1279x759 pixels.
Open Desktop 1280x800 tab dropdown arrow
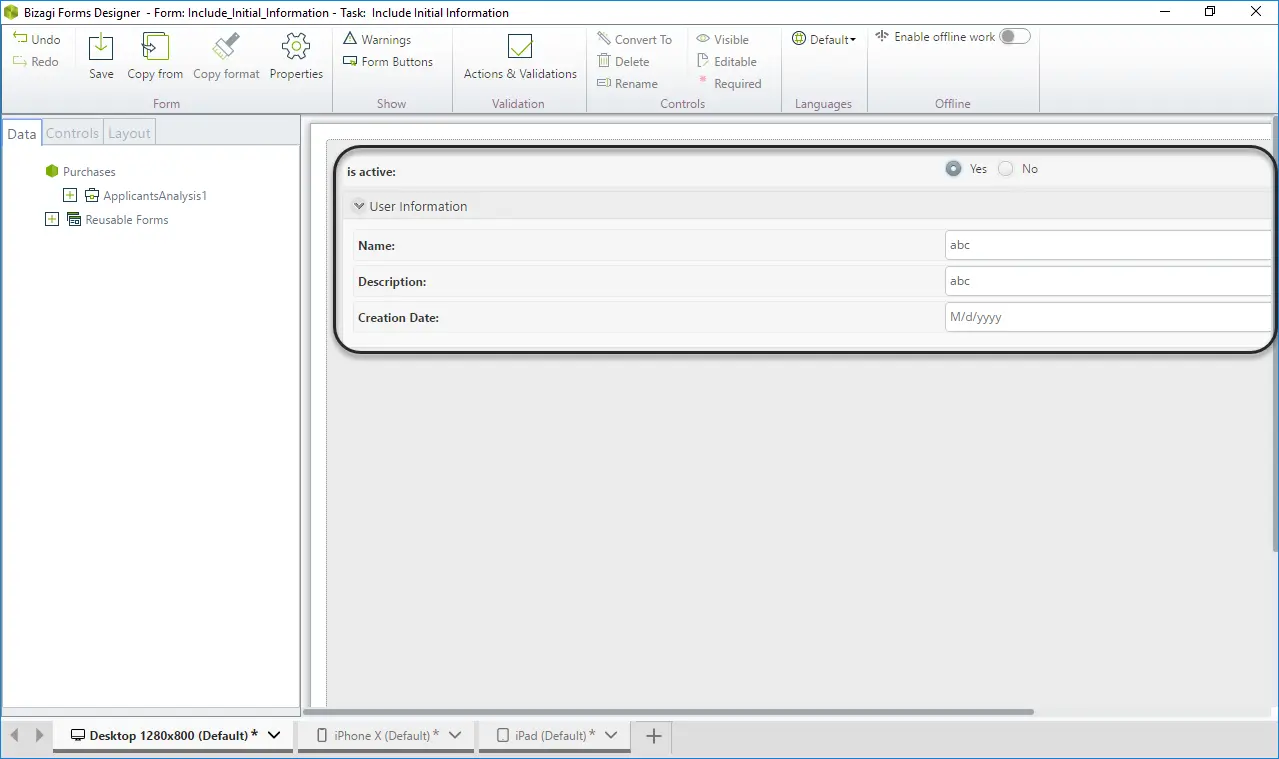click(275, 735)
